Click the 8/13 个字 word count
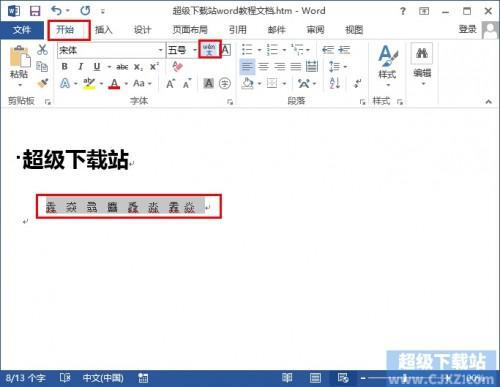Screen dimensions: 500x387 [25, 378]
